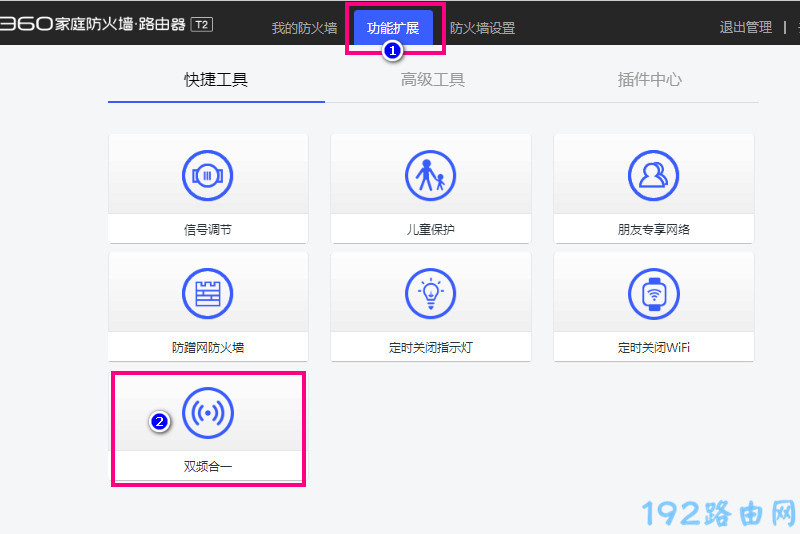Open the 插件中心 tab

[x=650, y=80]
